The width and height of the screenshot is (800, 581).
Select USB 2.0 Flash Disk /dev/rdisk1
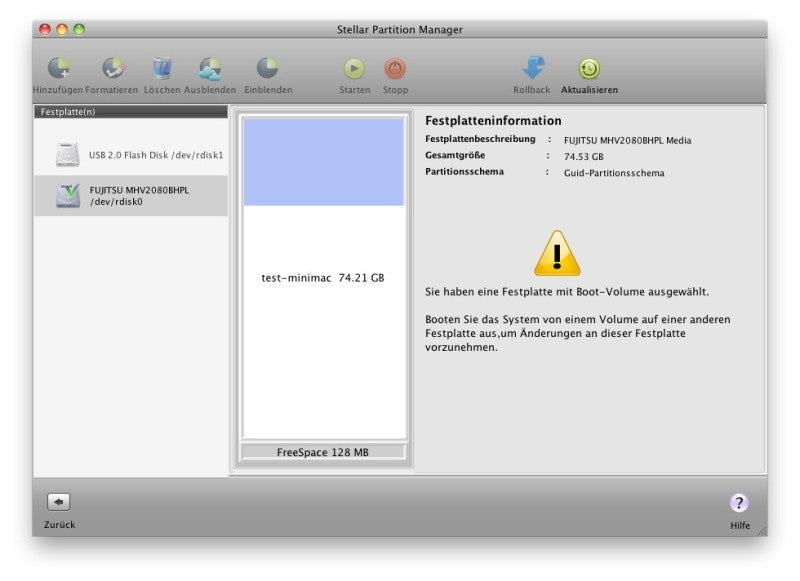click(131, 155)
